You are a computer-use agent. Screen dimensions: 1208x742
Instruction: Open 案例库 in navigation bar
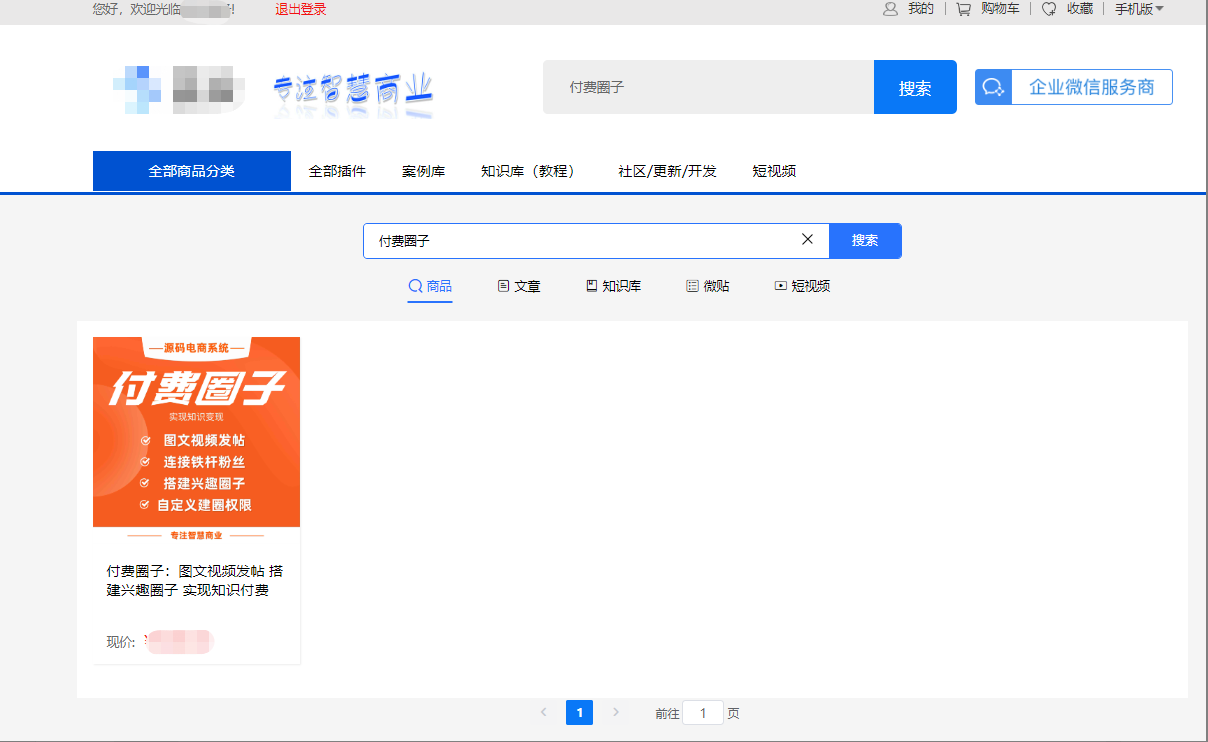423,171
